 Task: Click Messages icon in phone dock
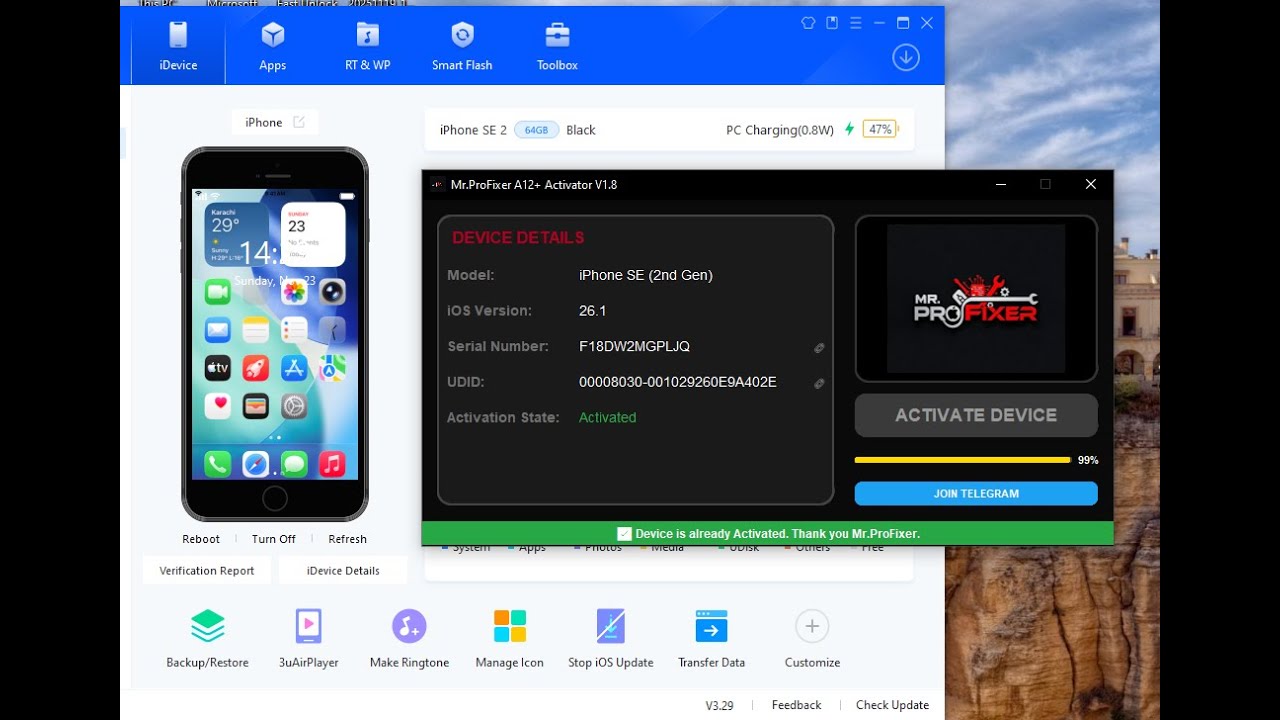coord(294,464)
